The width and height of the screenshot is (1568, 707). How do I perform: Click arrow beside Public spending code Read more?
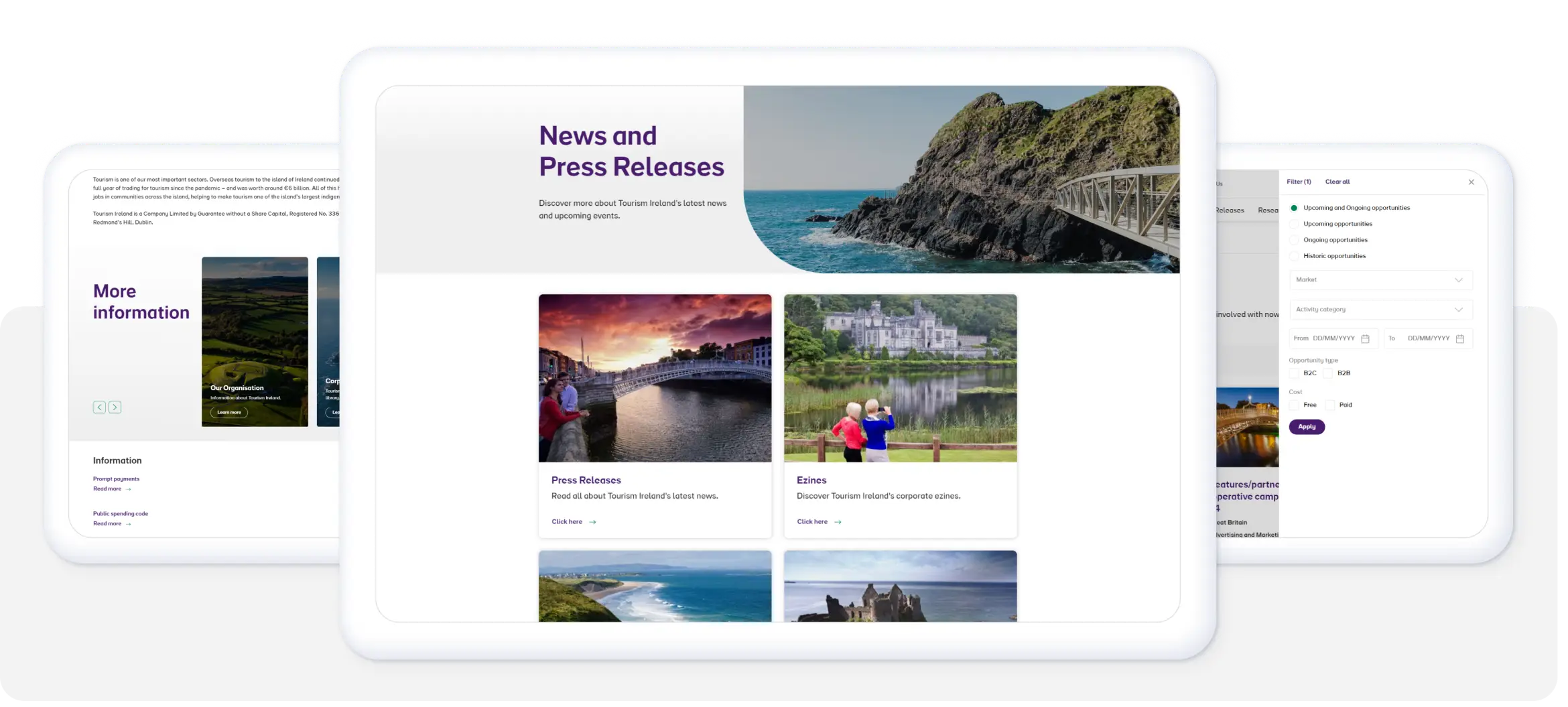128,524
